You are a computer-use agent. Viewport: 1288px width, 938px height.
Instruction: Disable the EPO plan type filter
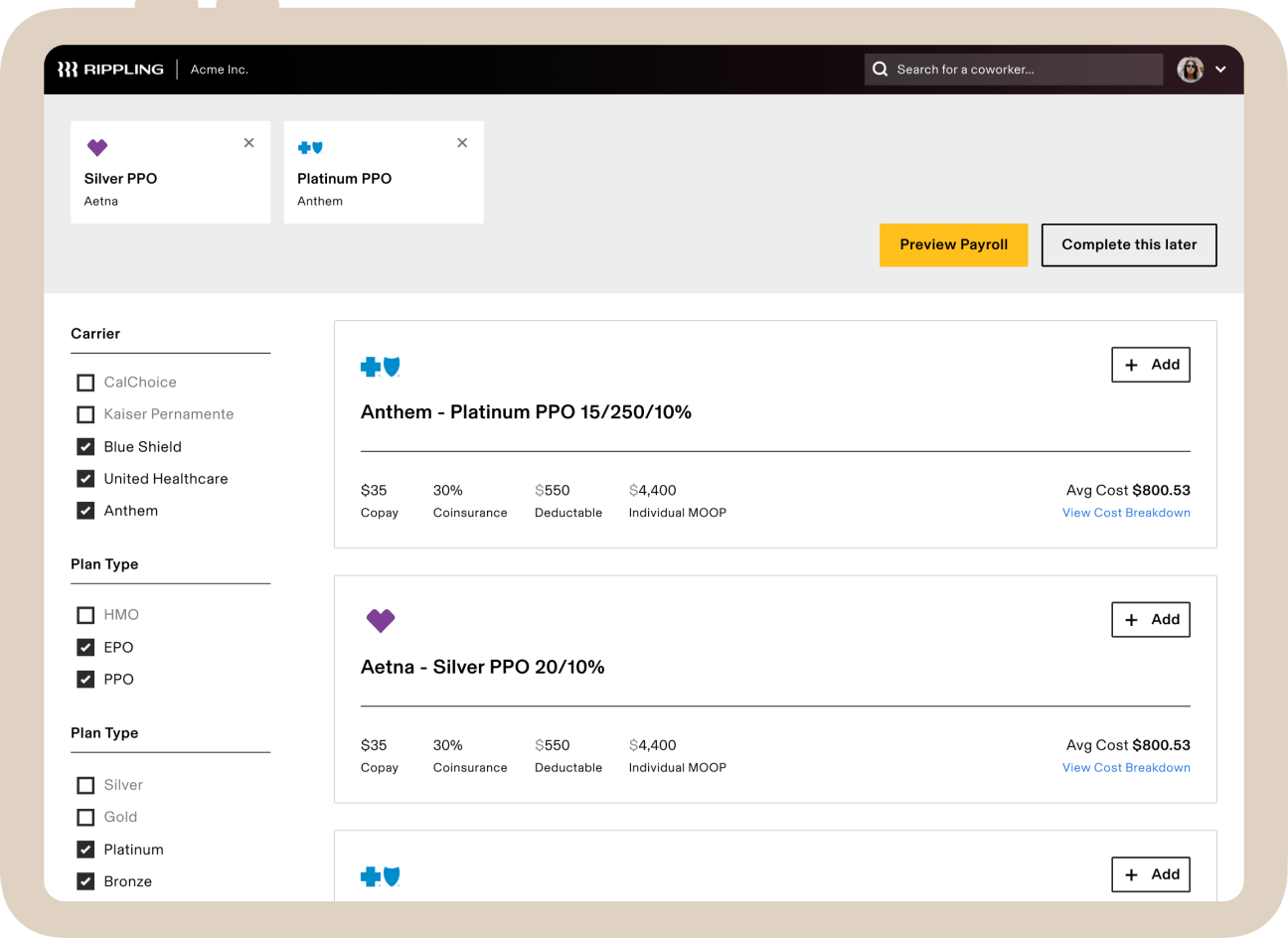pyautogui.click(x=85, y=648)
